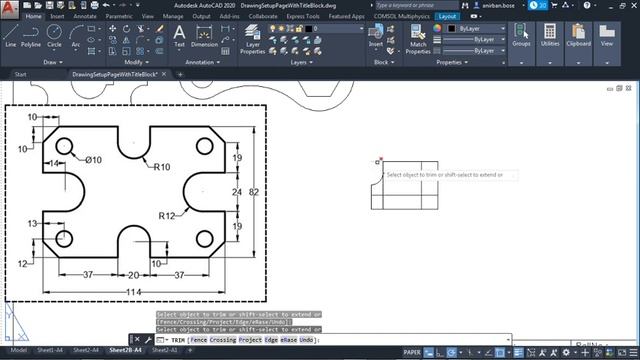Click Match Properties tool

[418, 39]
